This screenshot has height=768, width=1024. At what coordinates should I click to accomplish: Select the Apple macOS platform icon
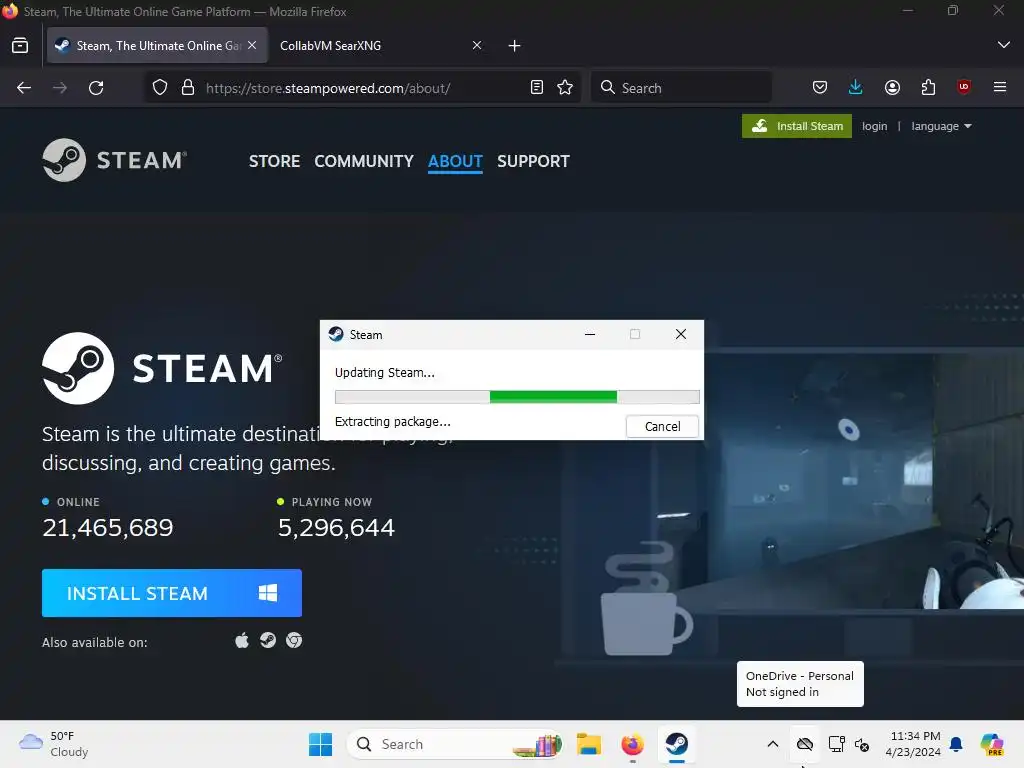(x=242, y=641)
